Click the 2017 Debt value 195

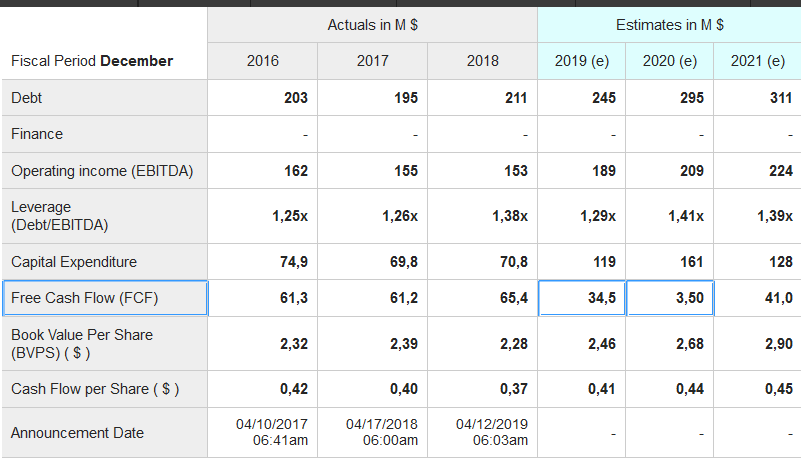405,98
